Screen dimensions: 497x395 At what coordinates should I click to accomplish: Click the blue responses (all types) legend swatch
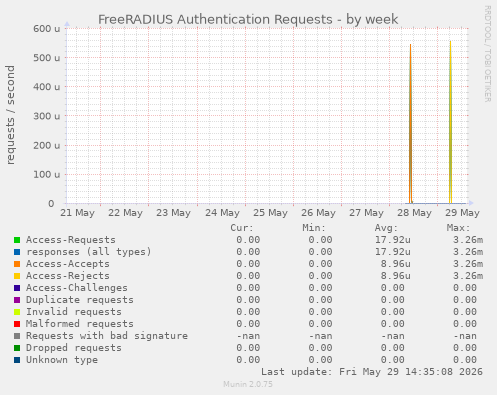pyautogui.click(x=17, y=252)
